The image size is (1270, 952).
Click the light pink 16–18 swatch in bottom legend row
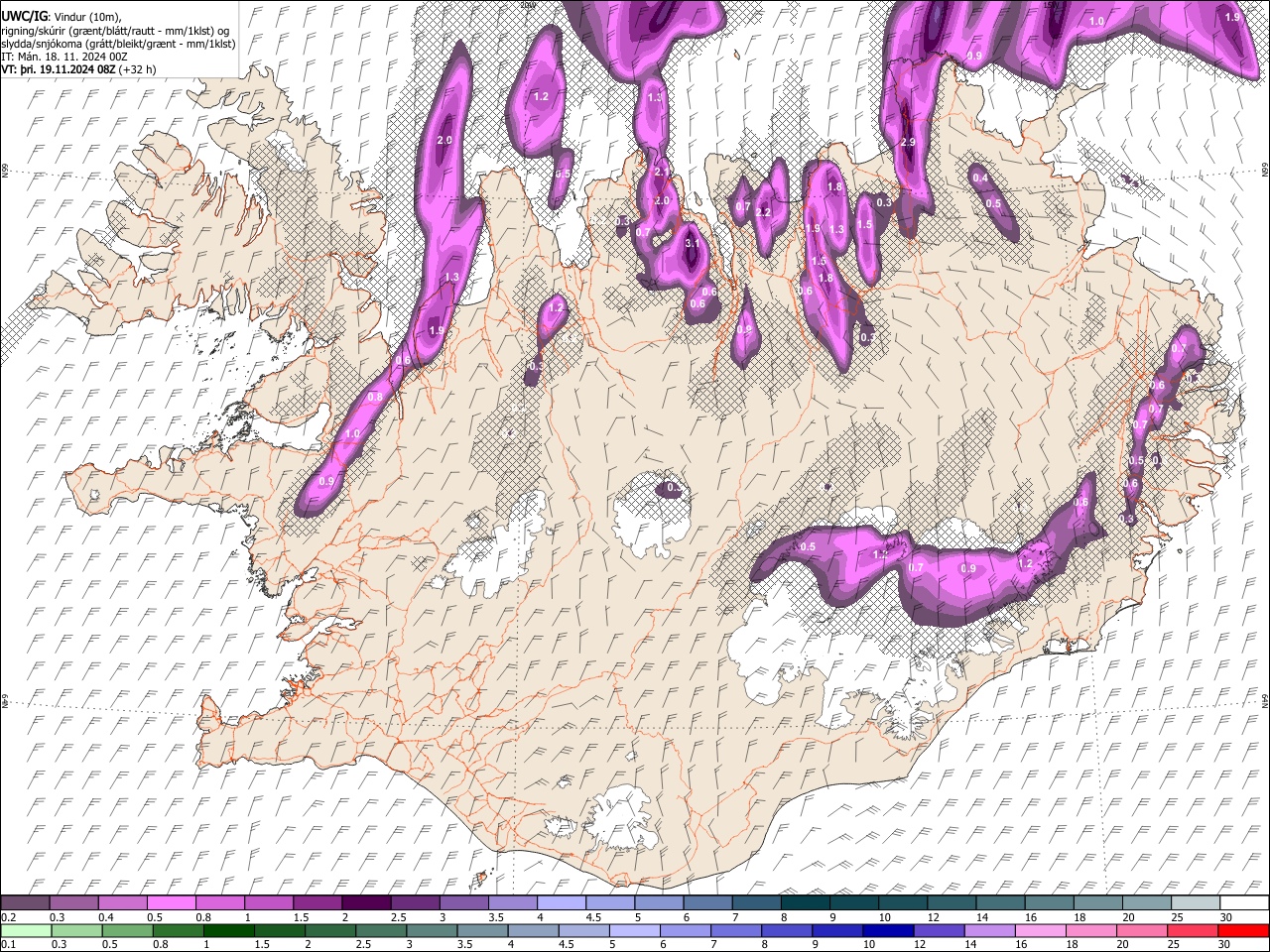point(1041,930)
